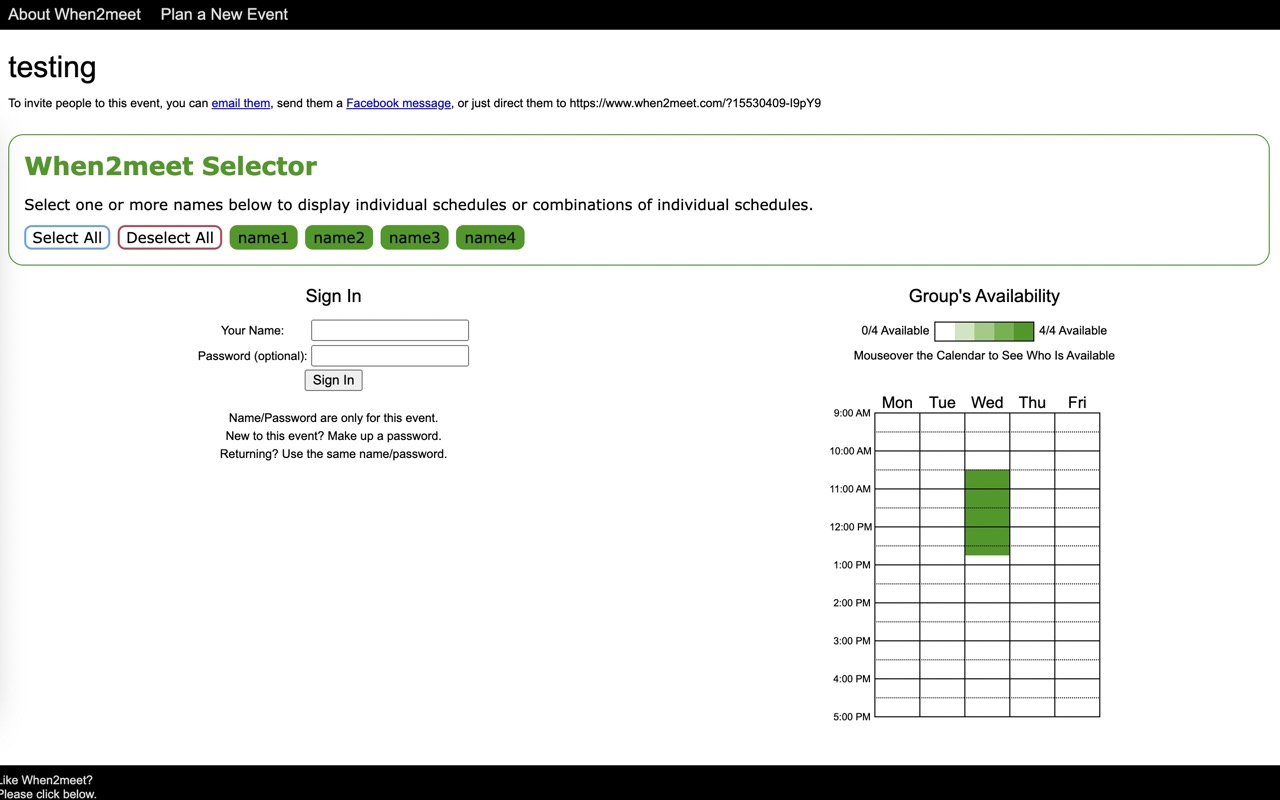Image resolution: width=1280 pixels, height=800 pixels.
Task: Click the 0/4 Available legend label
Action: click(895, 331)
